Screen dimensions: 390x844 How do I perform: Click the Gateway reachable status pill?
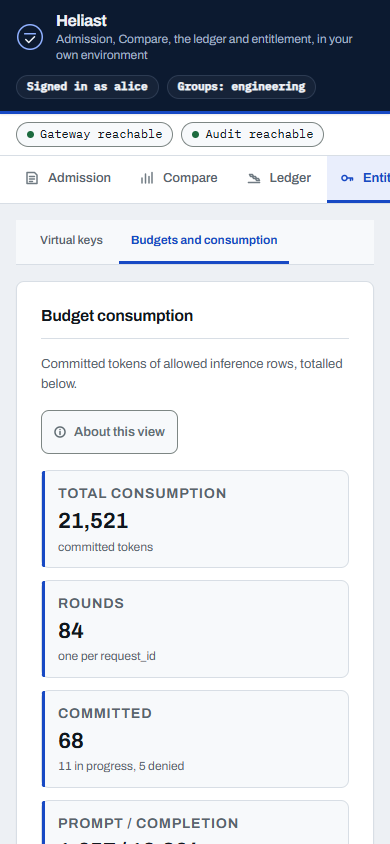(94, 135)
